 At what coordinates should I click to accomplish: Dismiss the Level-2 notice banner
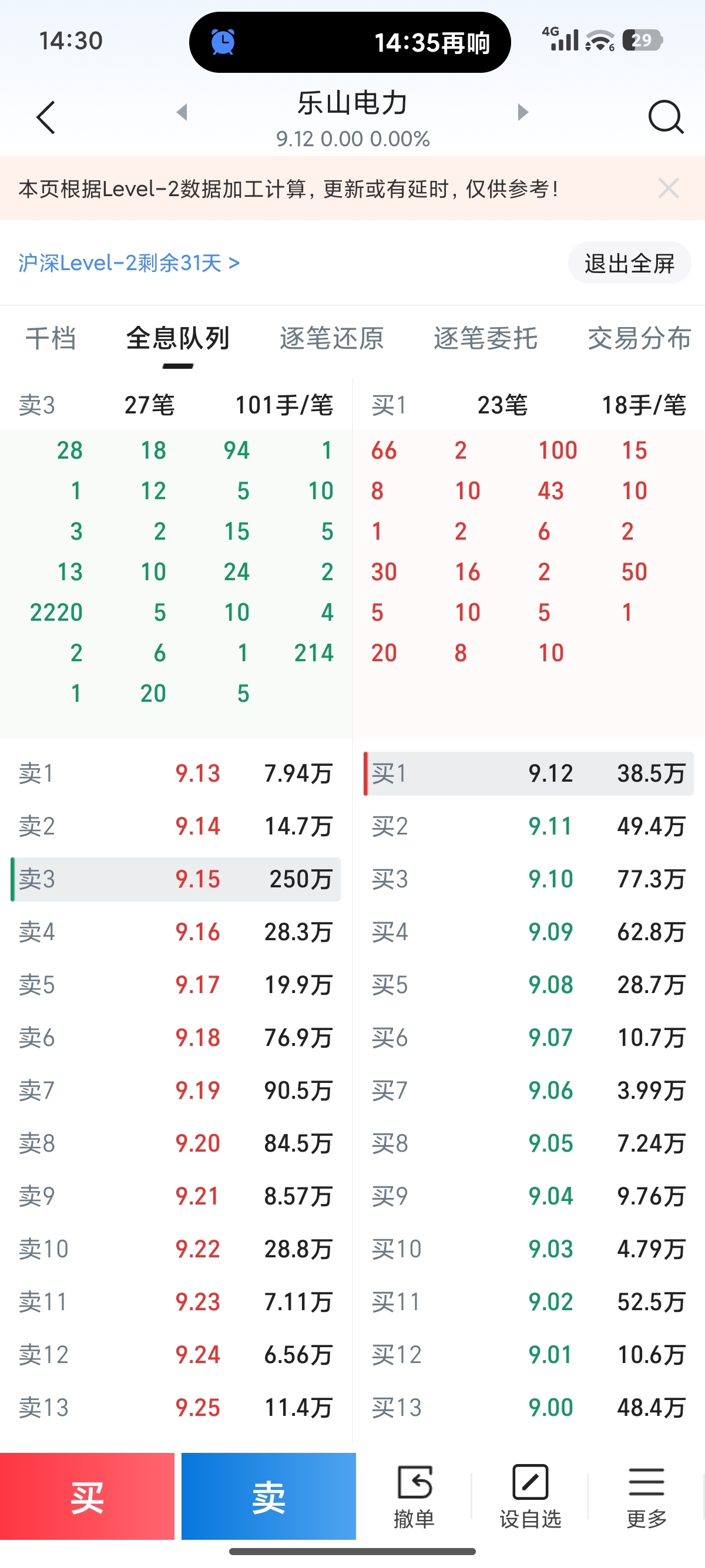click(x=669, y=189)
